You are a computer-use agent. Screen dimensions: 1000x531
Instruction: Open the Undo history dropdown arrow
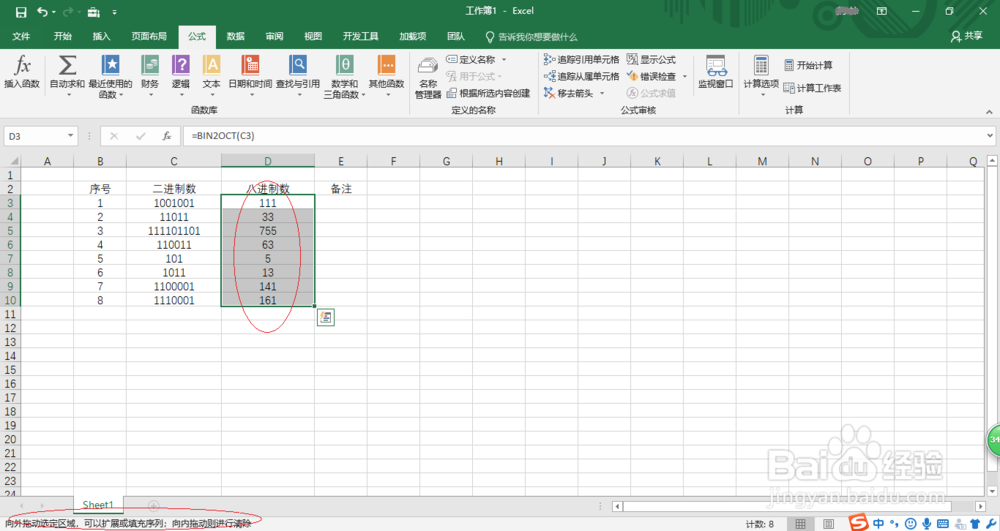click(x=54, y=12)
